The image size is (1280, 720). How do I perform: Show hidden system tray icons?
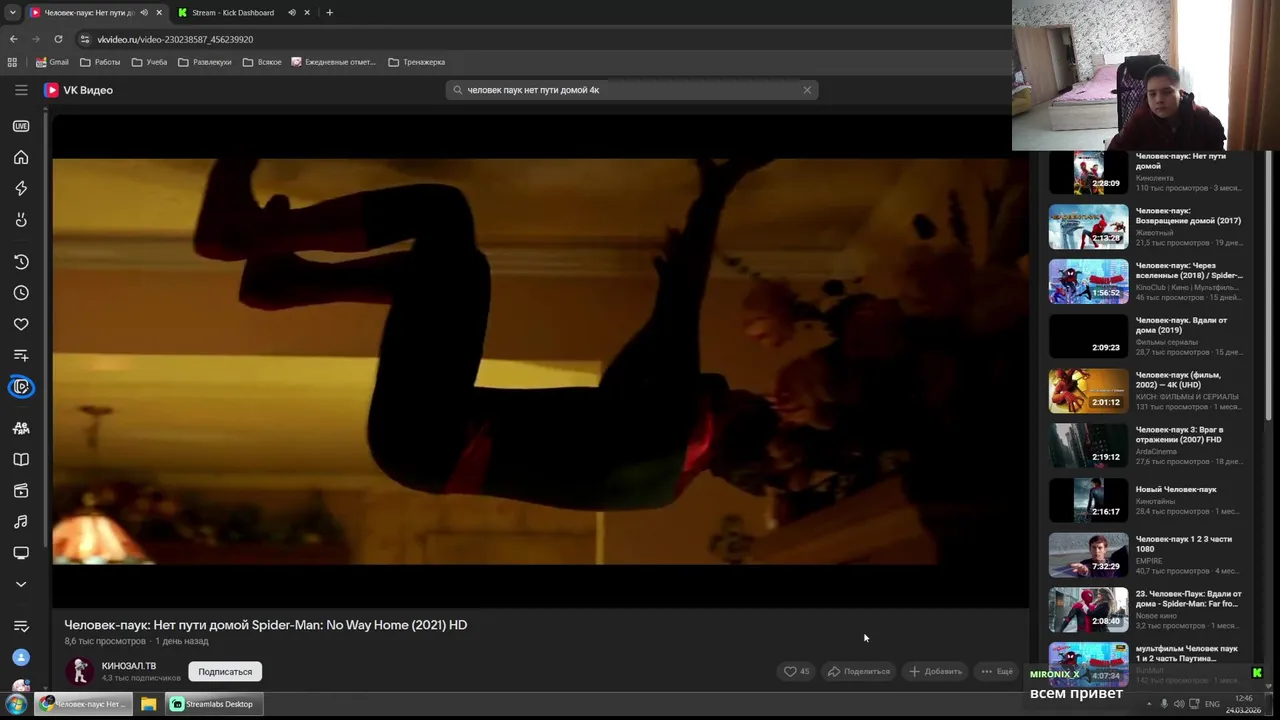point(1149,704)
